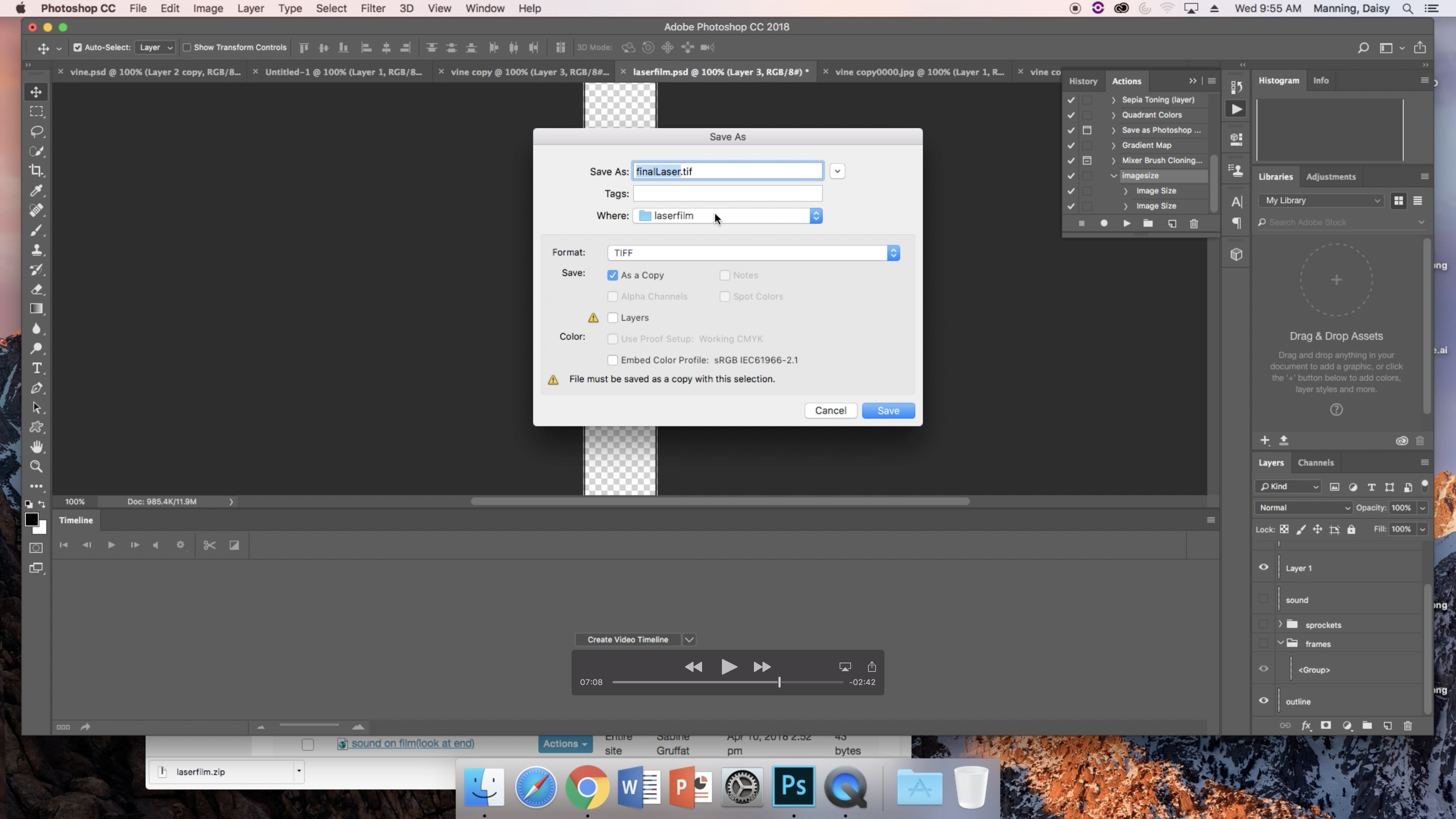The width and height of the screenshot is (1456, 819).
Task: Click the timeline zoom slider
Action: (309, 726)
